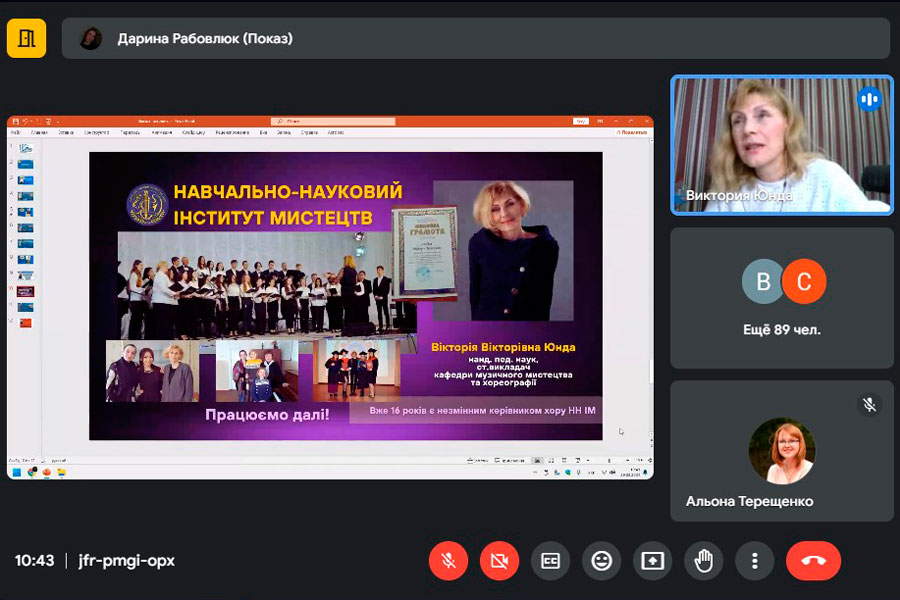Click the Windows Start button in shared taskbar
This screenshot has width=900, height=600.
[x=17, y=472]
